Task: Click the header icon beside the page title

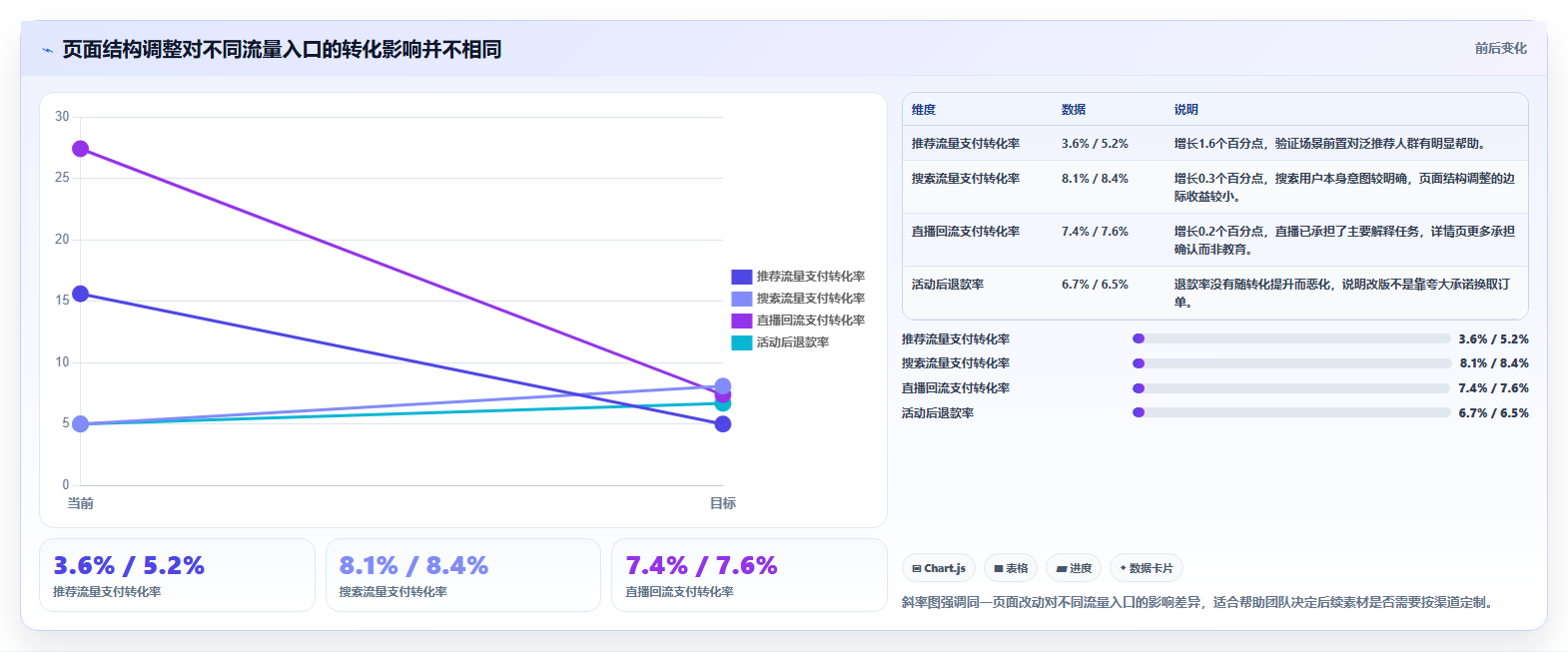Action: pyautogui.click(x=47, y=50)
